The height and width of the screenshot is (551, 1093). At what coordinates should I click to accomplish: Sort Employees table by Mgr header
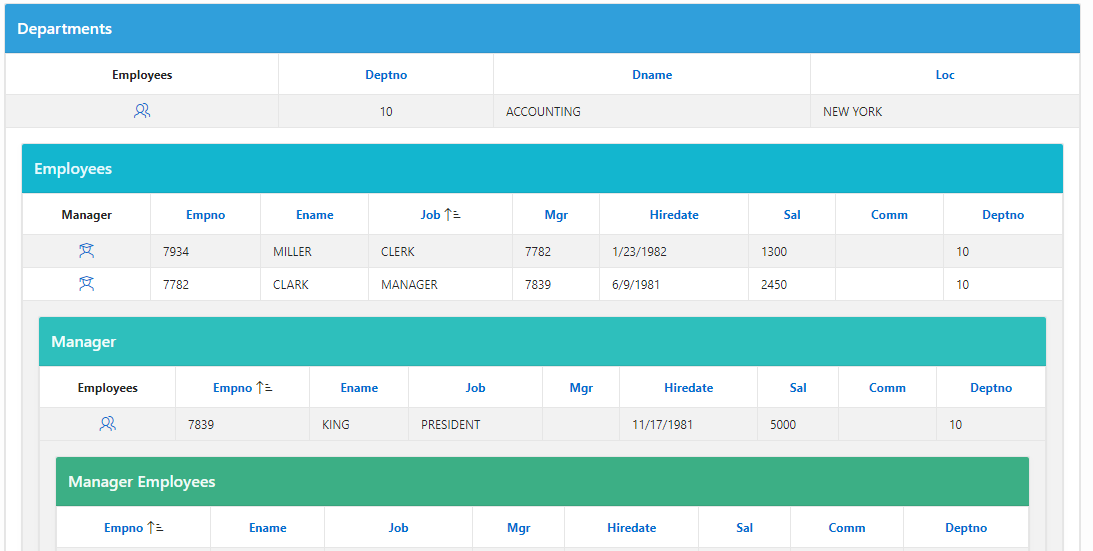(556, 215)
